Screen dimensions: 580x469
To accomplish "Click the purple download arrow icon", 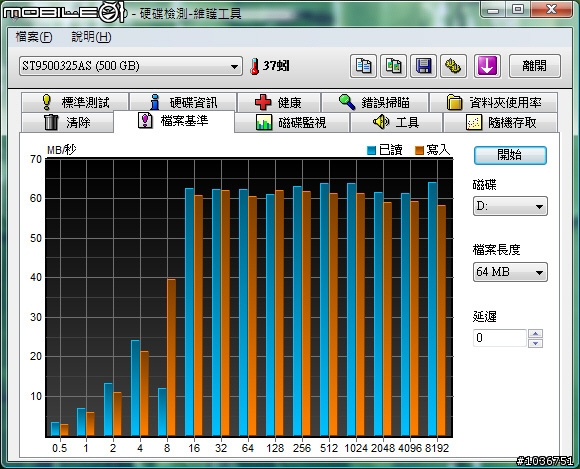I will click(x=488, y=66).
